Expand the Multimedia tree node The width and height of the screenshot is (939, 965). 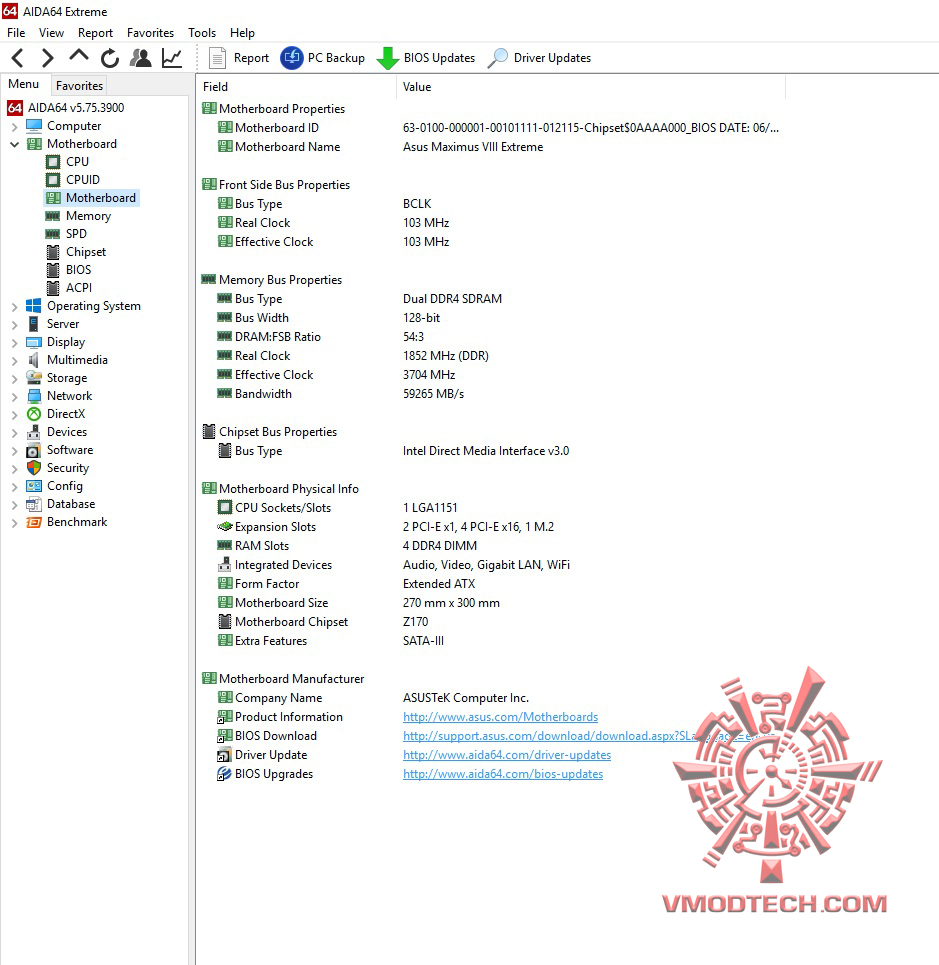(15, 361)
